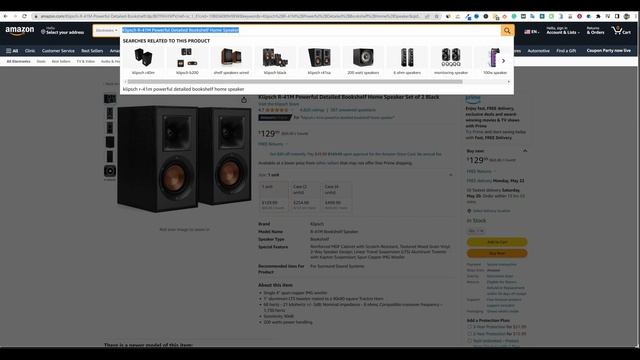The image size is (640, 360).
Task: Choose the 1 unit size option
Action: (x=273, y=197)
